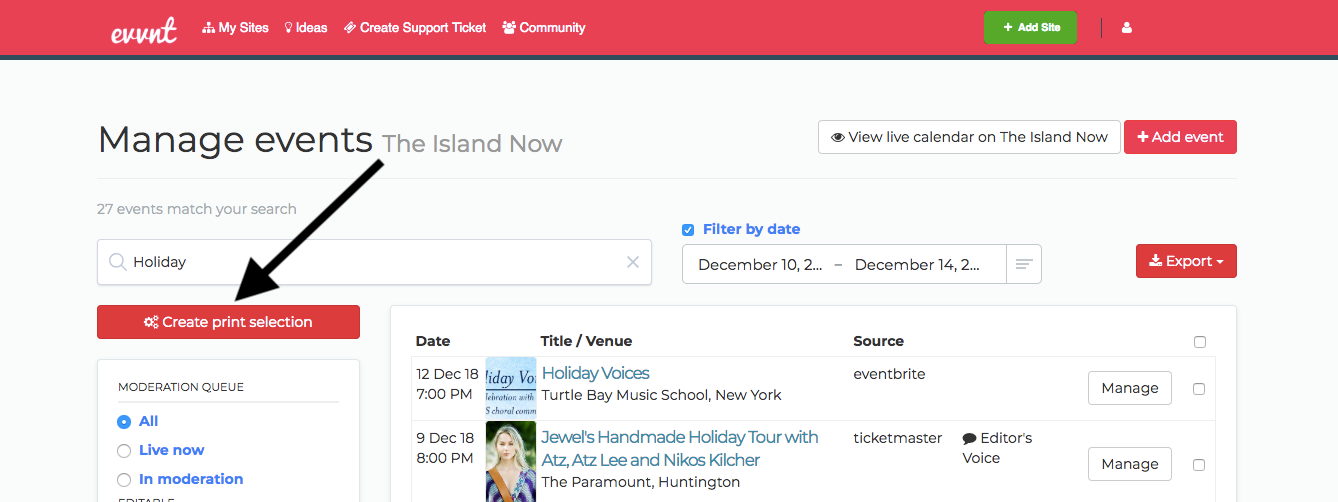This screenshot has height=502, width=1338.
Task: Open the date range presets icon
Action: click(x=1024, y=264)
